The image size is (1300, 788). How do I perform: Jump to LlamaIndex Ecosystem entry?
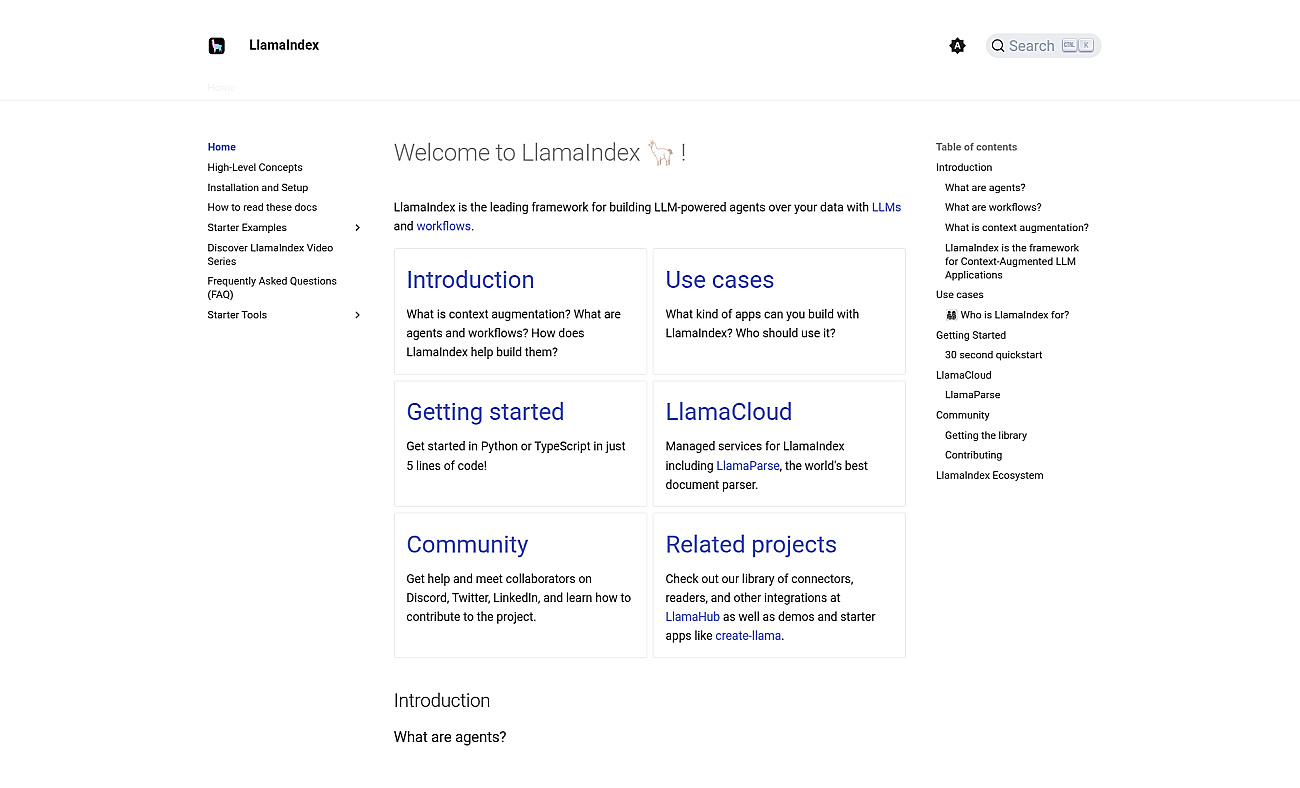pyautogui.click(x=990, y=476)
